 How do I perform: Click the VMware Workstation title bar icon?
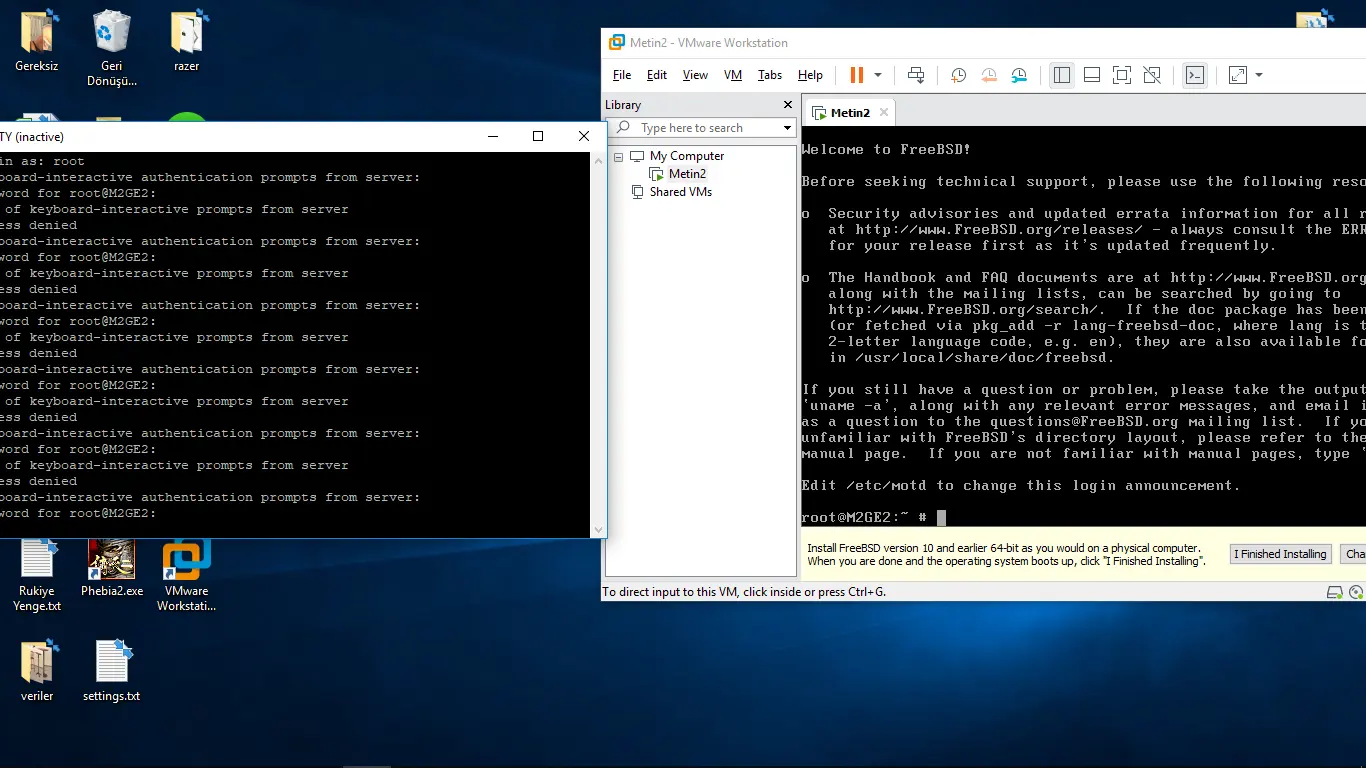(617, 42)
